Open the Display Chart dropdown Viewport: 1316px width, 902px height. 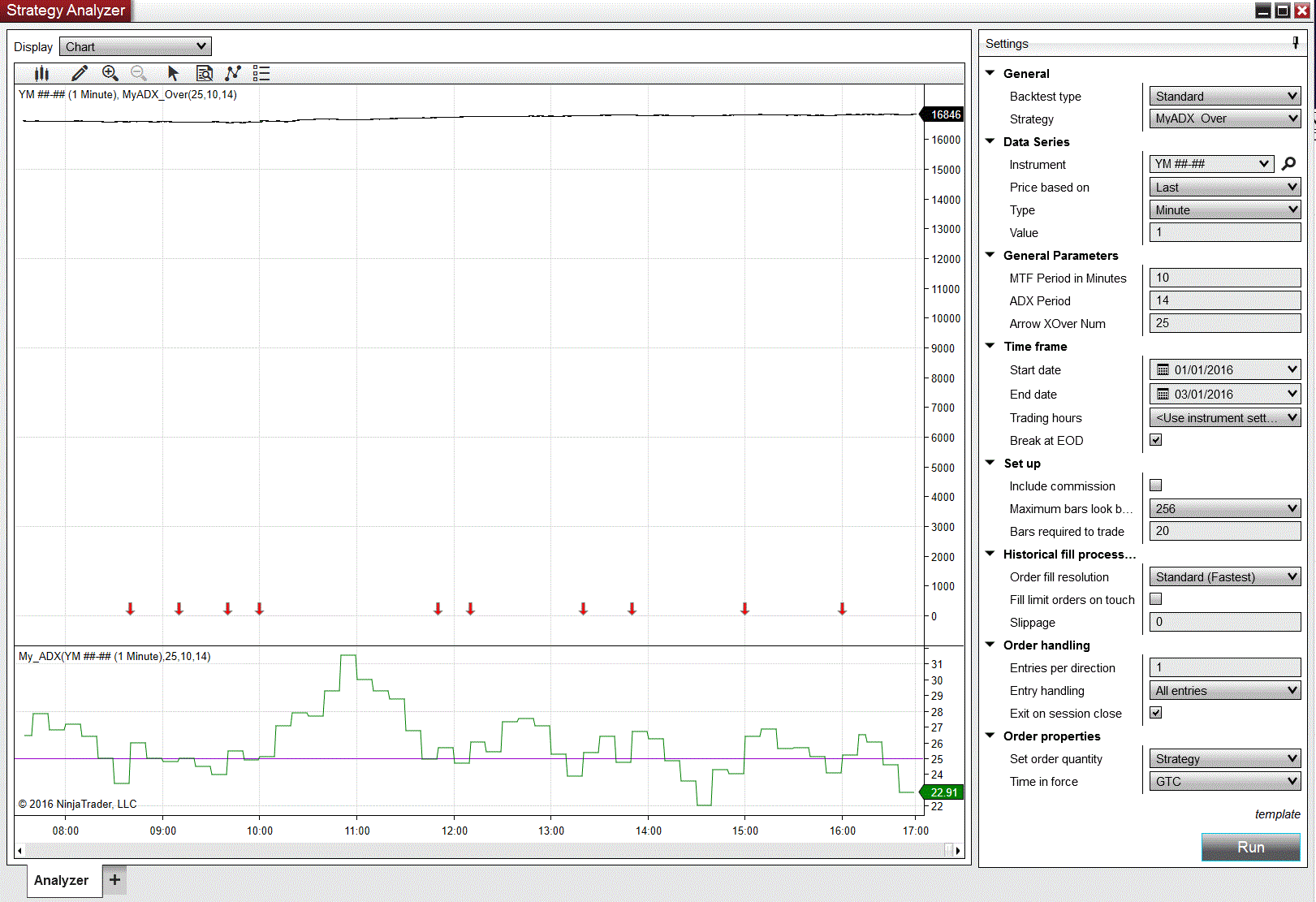[x=136, y=47]
